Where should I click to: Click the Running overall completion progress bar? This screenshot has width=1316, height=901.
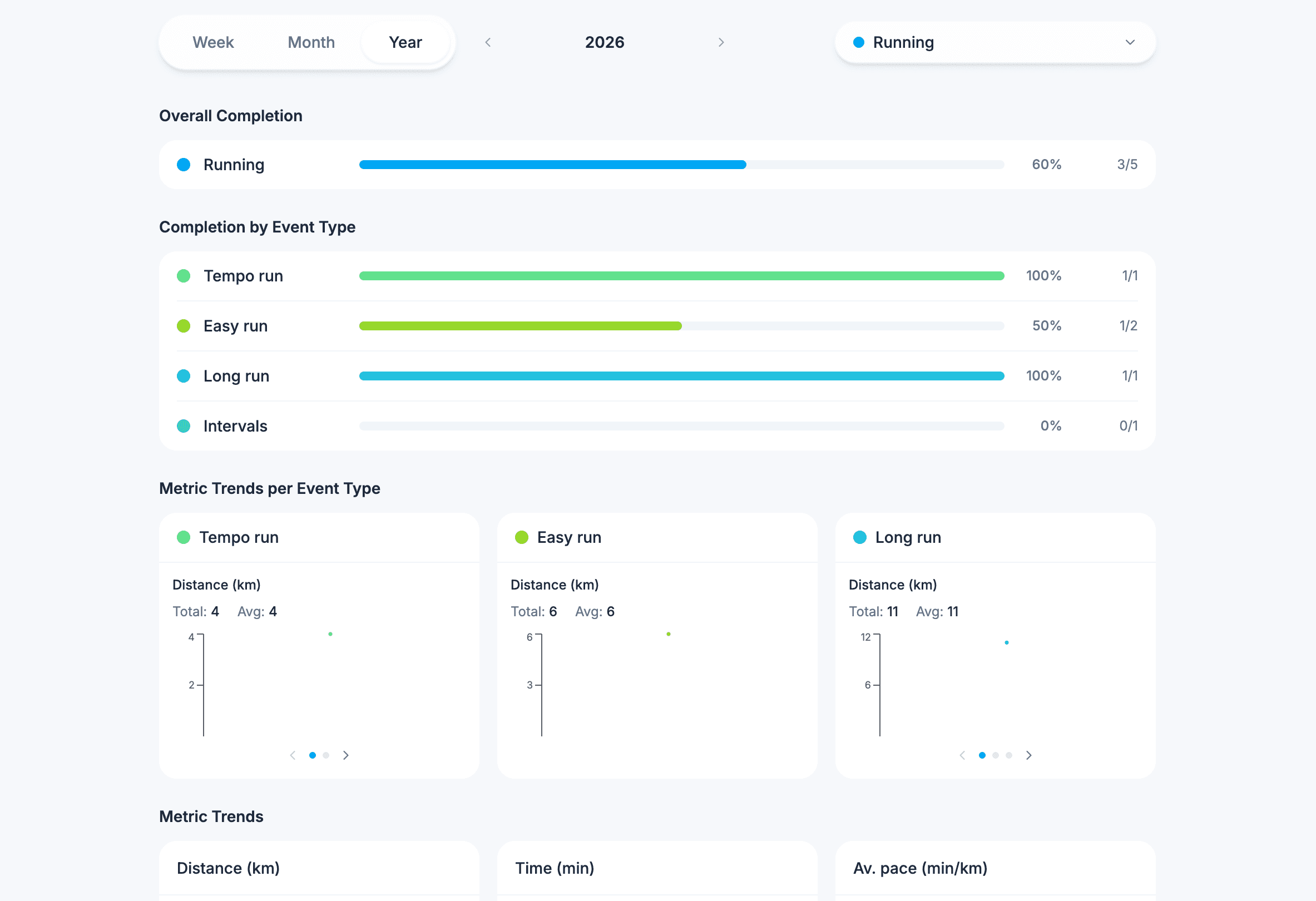(x=682, y=165)
